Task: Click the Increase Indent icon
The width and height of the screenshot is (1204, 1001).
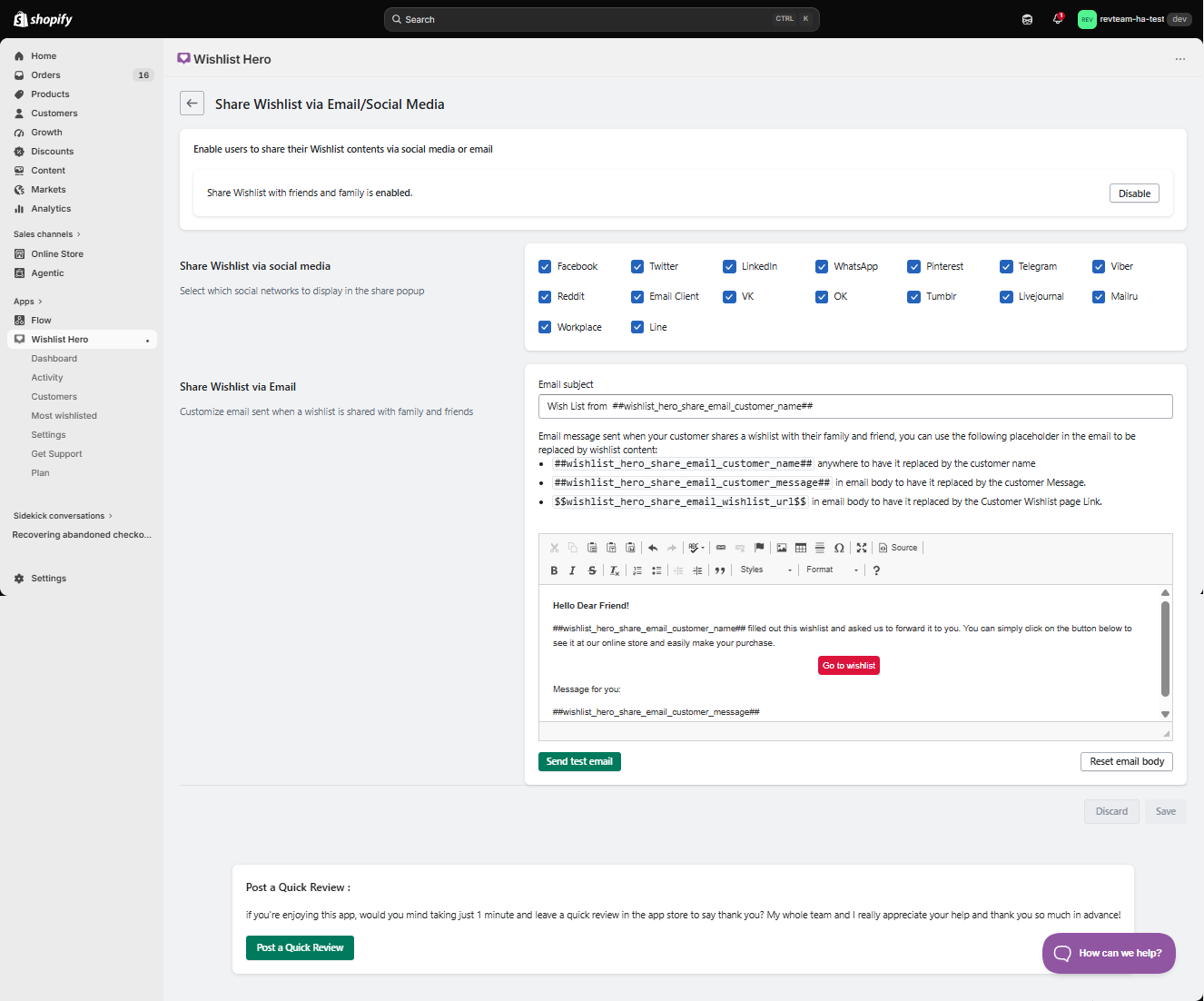Action: pyautogui.click(x=697, y=570)
